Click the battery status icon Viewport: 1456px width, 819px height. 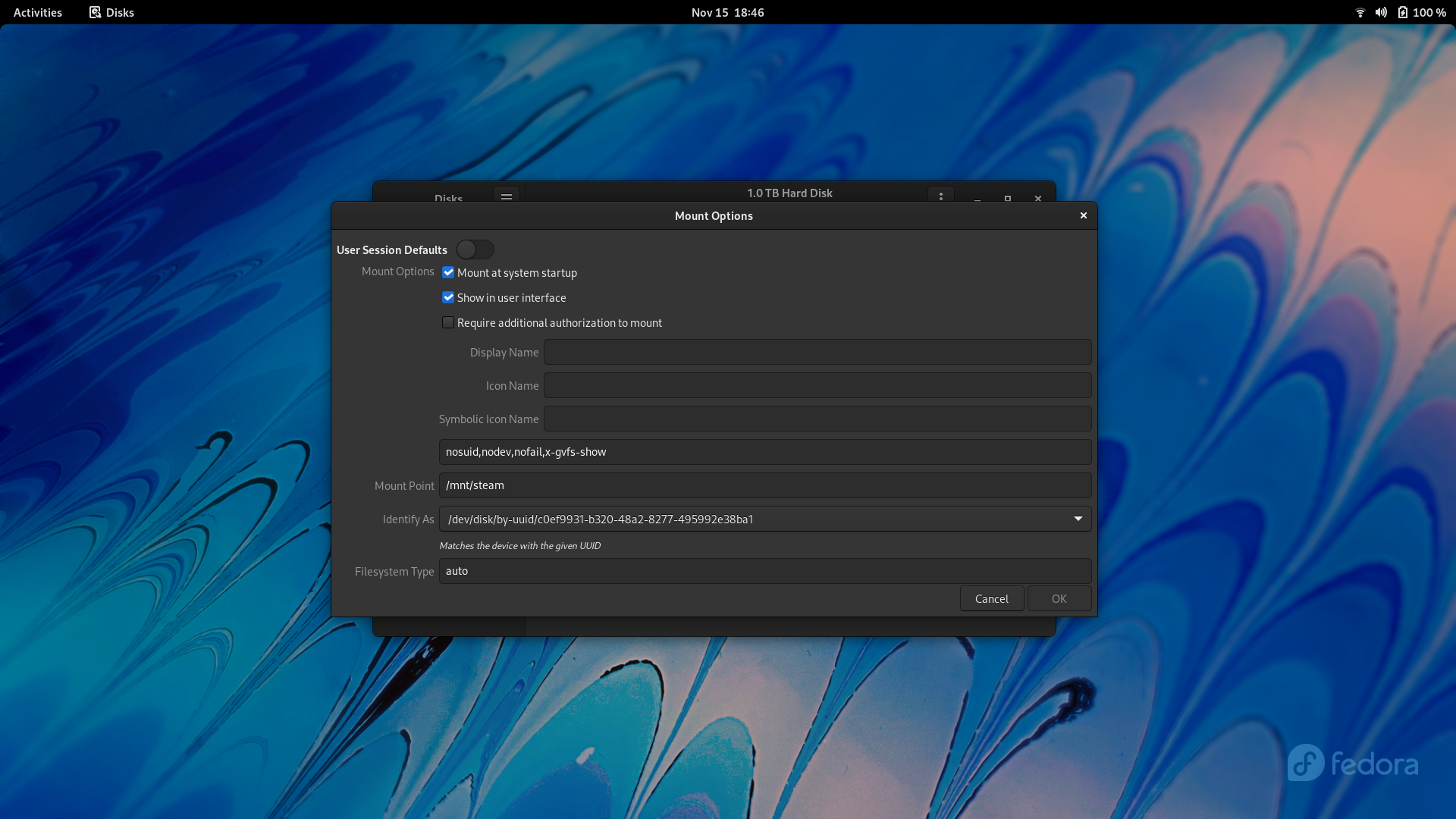point(1403,12)
